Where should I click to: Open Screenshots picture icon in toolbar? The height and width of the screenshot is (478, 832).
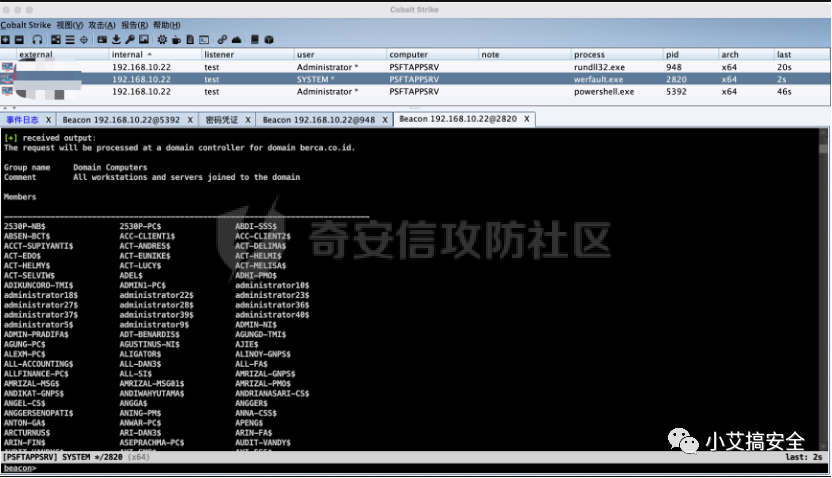(144, 40)
